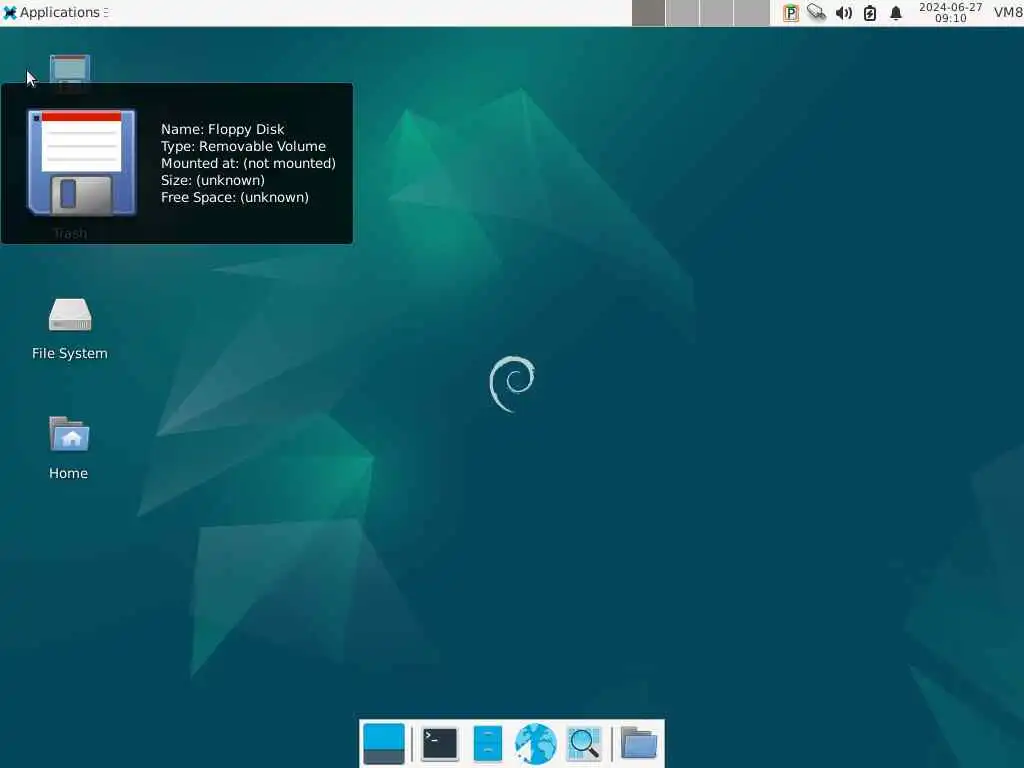The height and width of the screenshot is (768, 1024).
Task: Open power manager battery icon
Action: (x=870, y=13)
